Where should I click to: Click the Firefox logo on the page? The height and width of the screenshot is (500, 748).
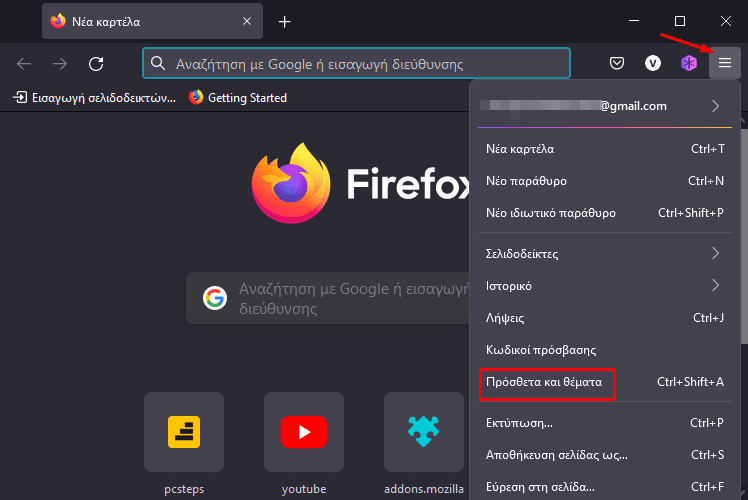[x=291, y=183]
